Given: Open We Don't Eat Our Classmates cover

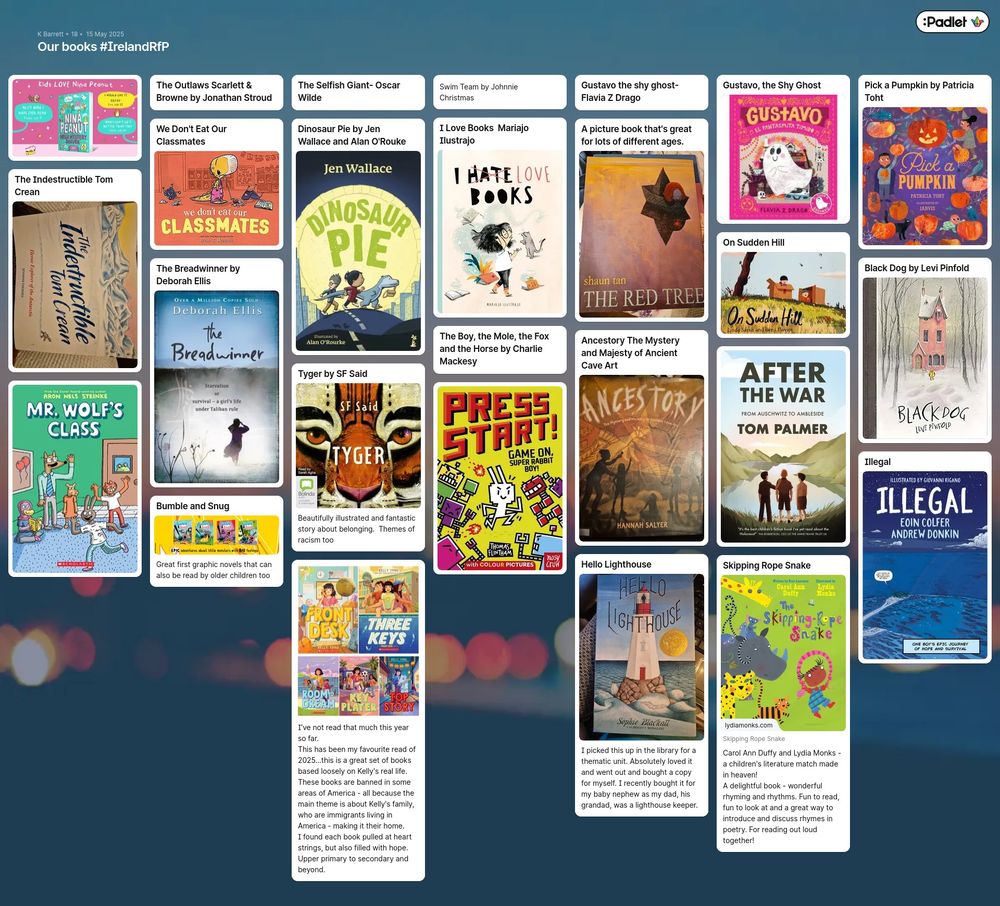Looking at the screenshot, I should (216, 198).
